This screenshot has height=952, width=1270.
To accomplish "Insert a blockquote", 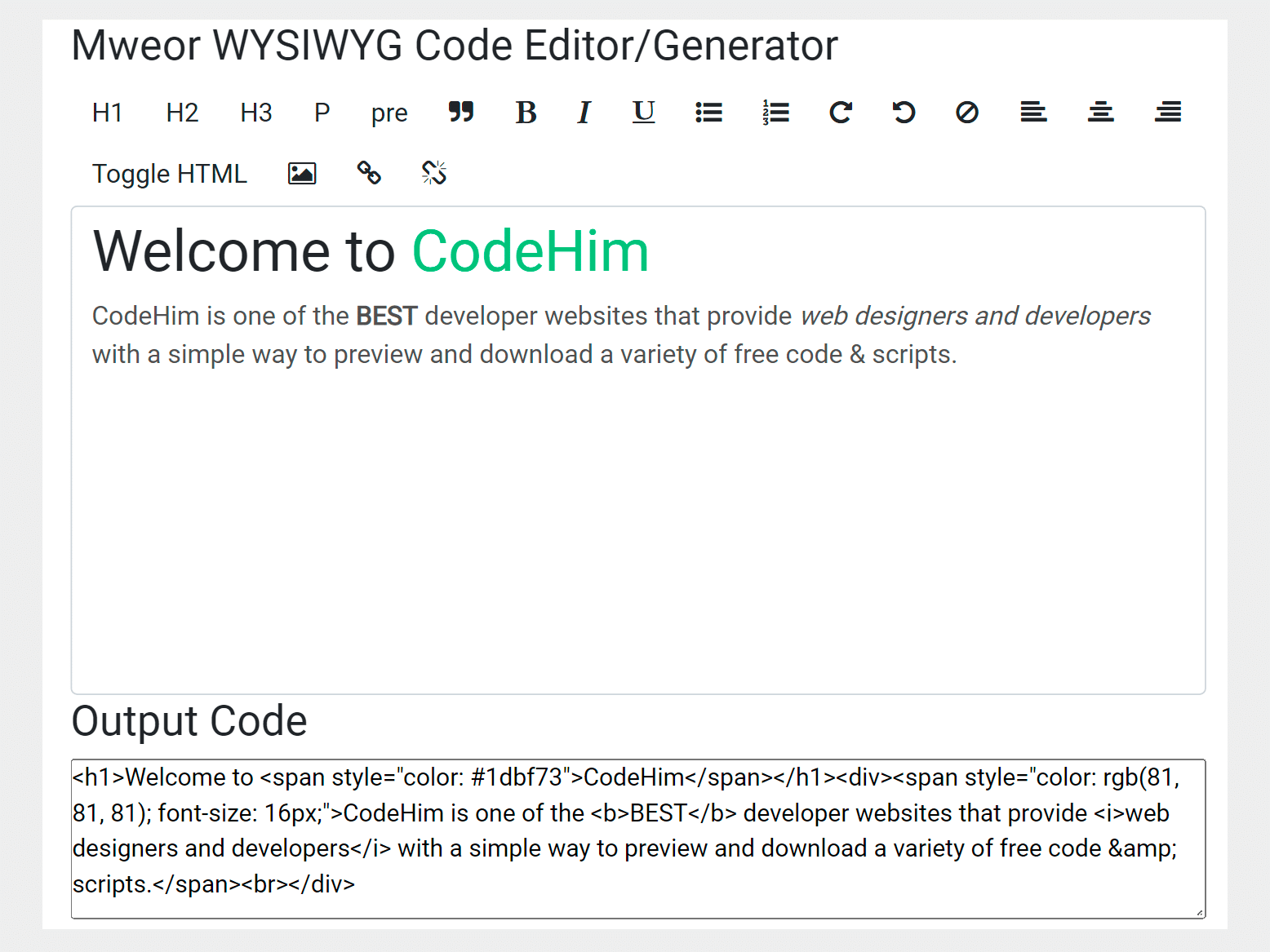I will click(x=461, y=113).
